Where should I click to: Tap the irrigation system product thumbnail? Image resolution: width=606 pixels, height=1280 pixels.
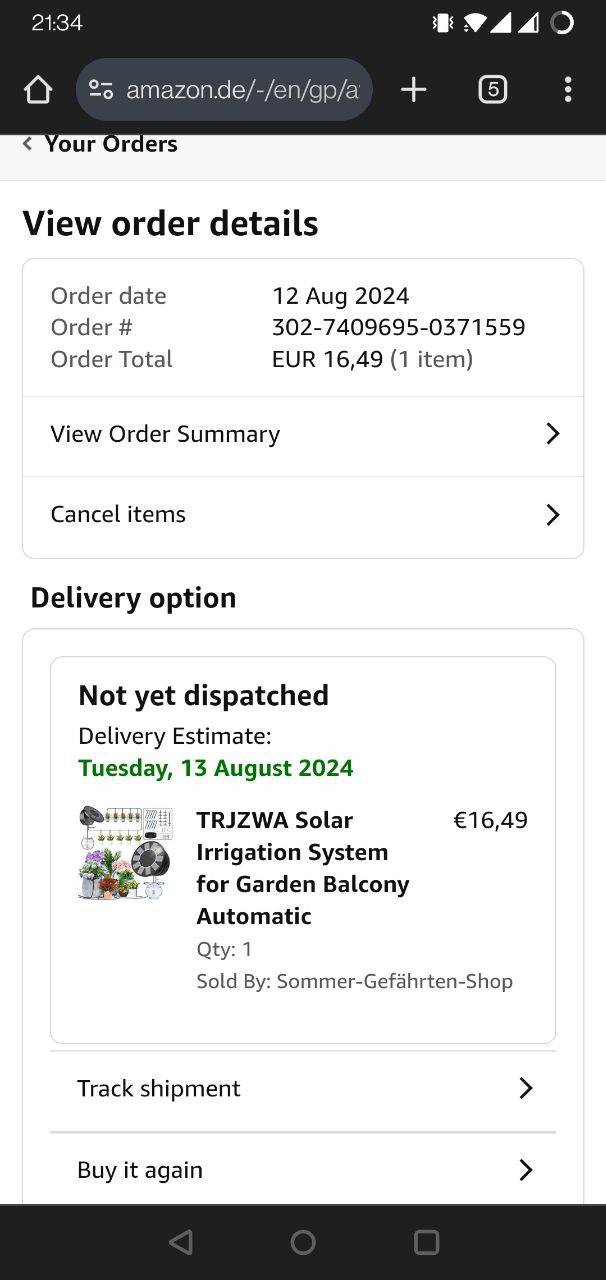coord(126,853)
